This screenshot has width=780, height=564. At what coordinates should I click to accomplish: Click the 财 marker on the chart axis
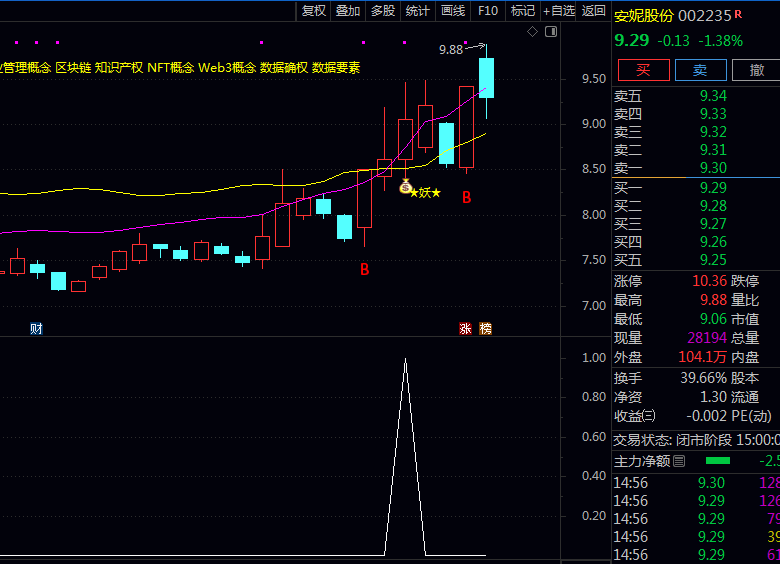coord(36,329)
